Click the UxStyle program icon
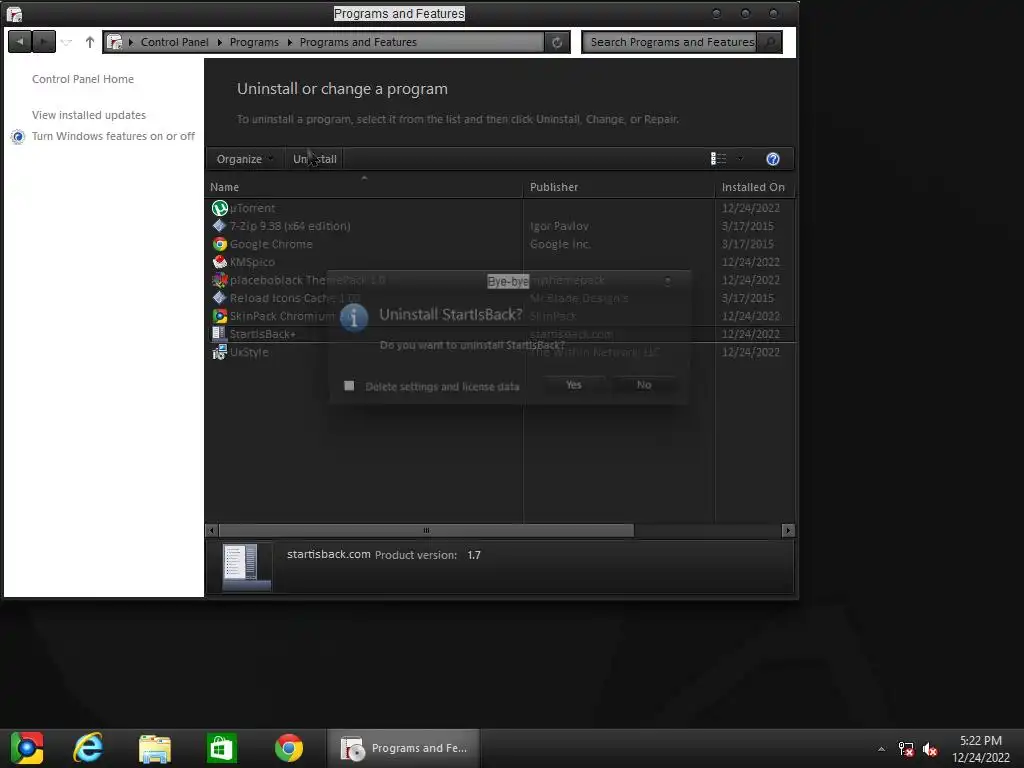 219,352
